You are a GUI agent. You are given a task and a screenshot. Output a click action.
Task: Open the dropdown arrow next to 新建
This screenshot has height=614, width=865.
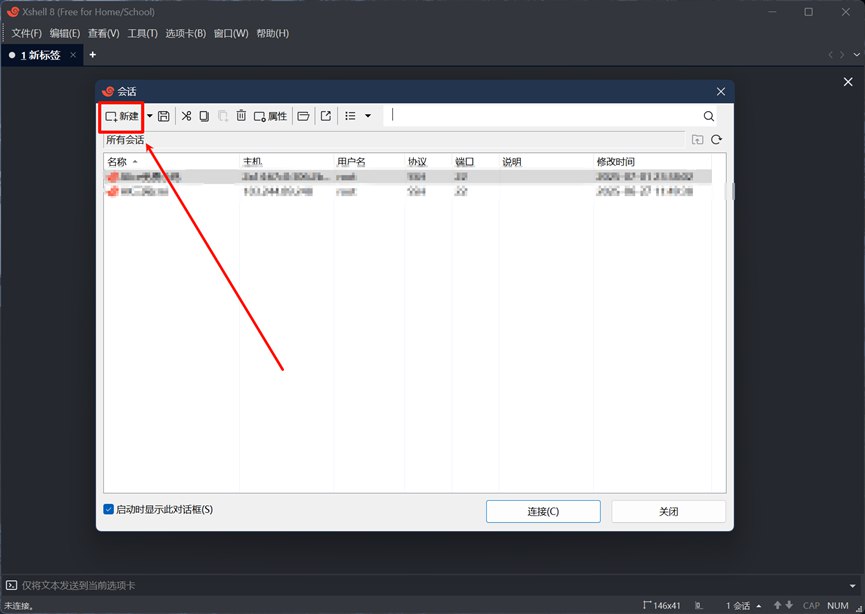click(x=148, y=115)
